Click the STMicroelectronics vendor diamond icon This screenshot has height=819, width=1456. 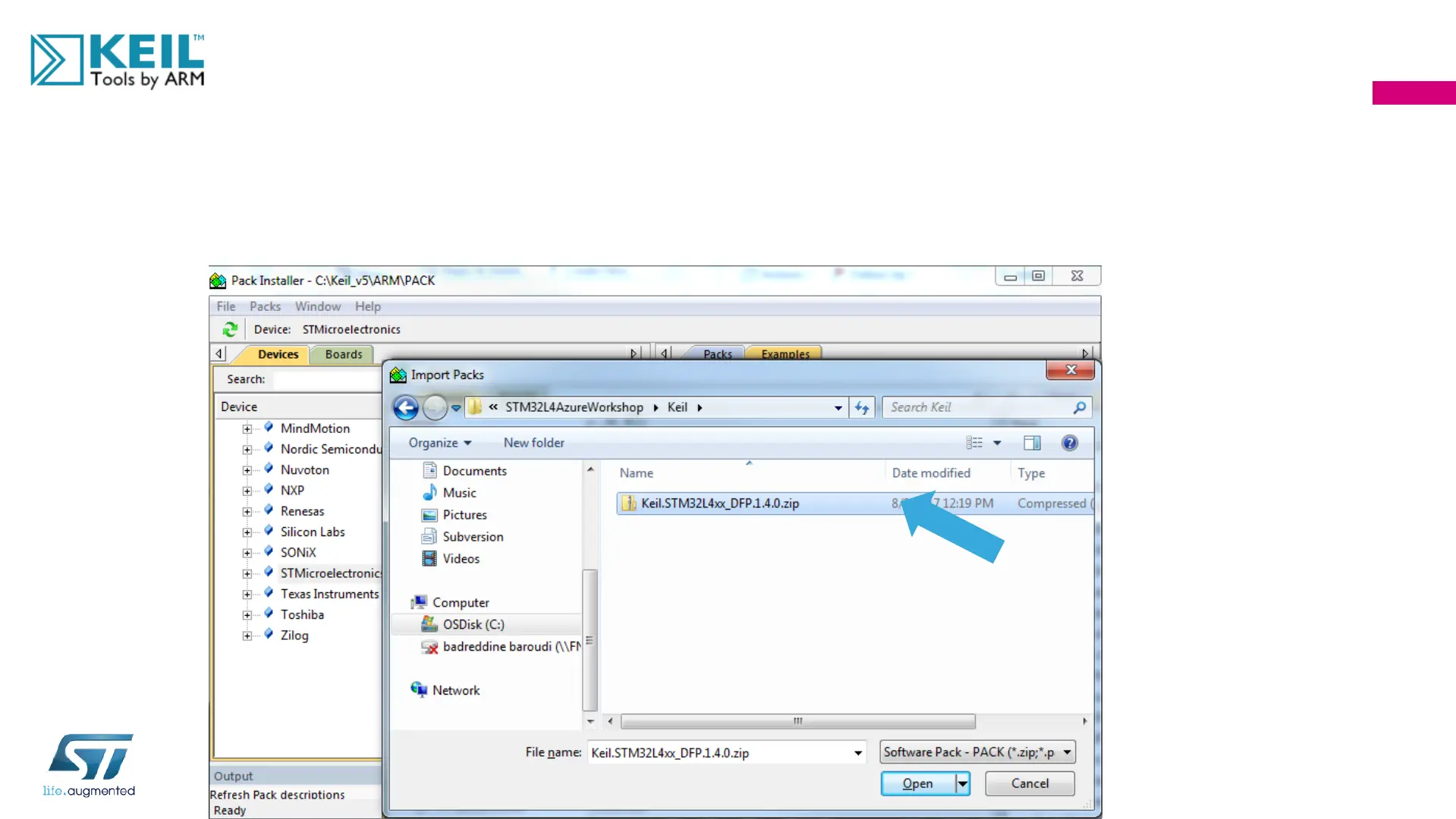[x=269, y=573]
